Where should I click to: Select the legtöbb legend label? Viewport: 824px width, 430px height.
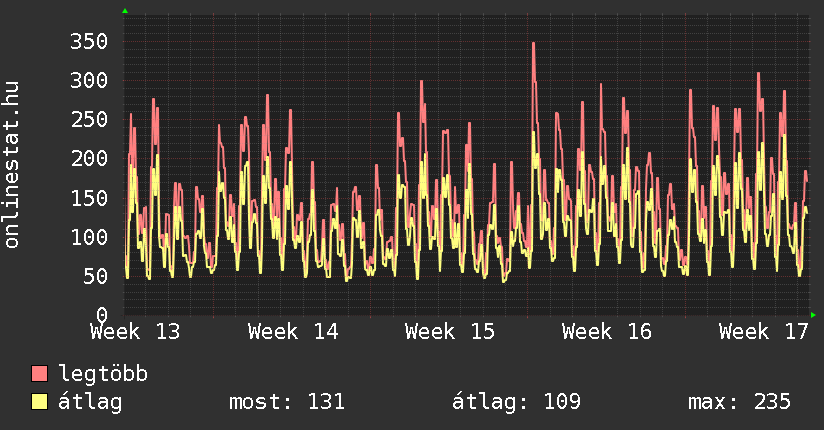tap(103, 374)
